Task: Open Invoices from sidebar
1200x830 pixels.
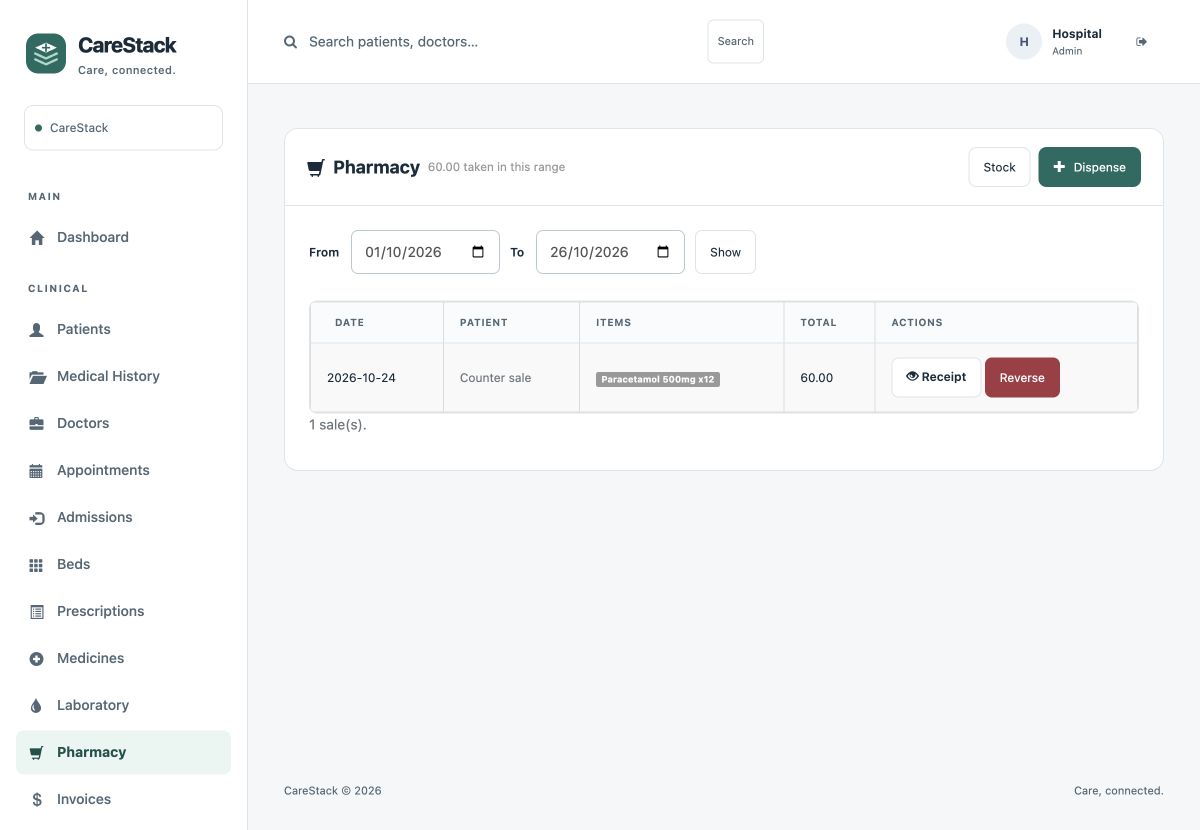Action: 123,799
